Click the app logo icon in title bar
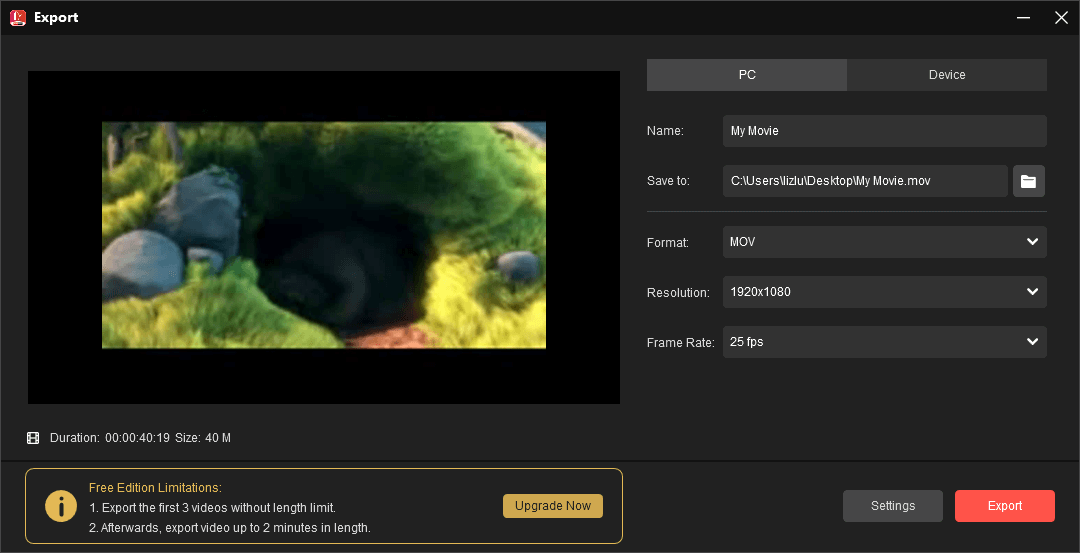The height and width of the screenshot is (553, 1080). pyautogui.click(x=18, y=18)
